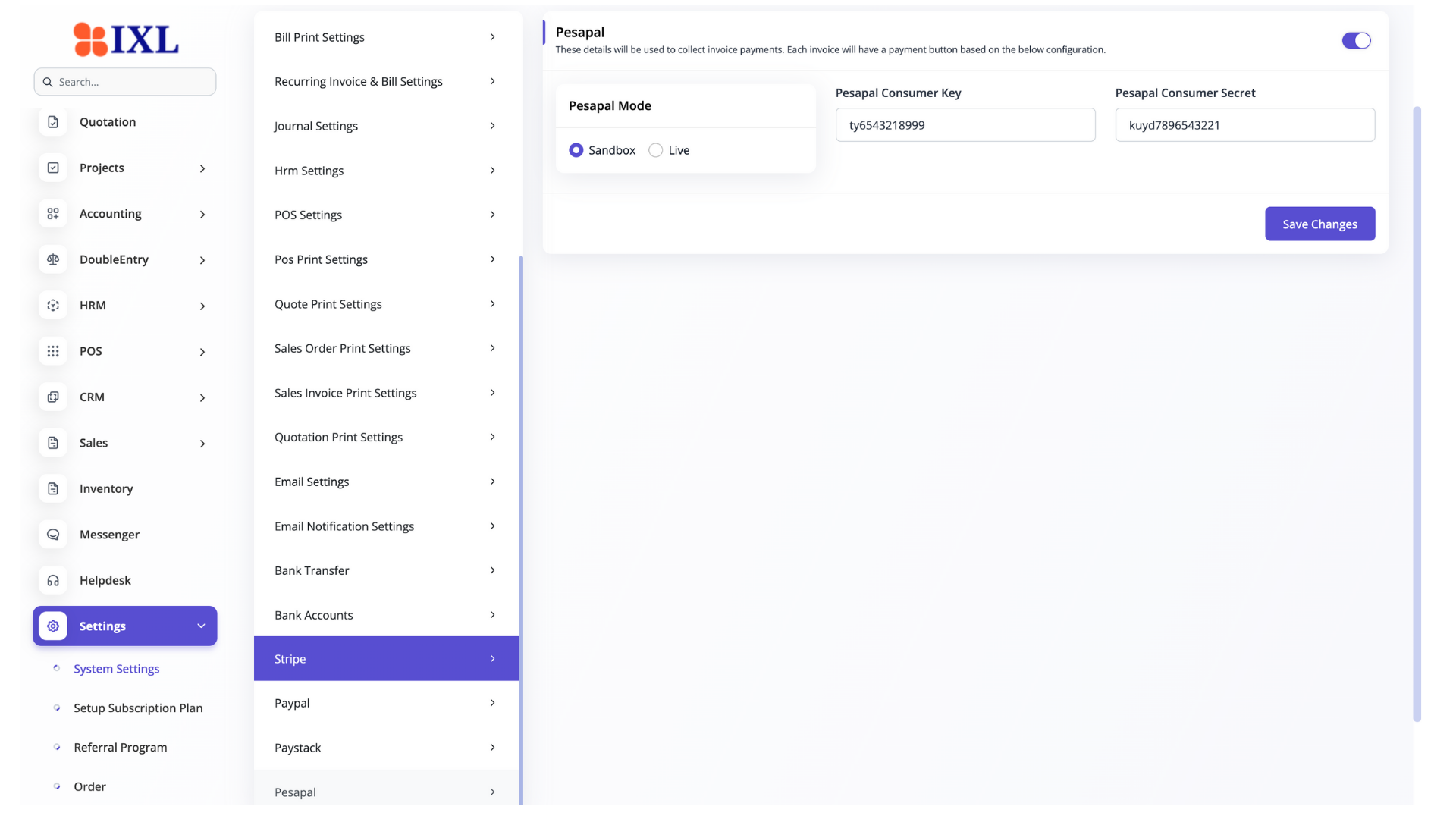Expand the Accounting sidebar menu arrow
This screenshot has height=819, width=1456.
(x=202, y=215)
